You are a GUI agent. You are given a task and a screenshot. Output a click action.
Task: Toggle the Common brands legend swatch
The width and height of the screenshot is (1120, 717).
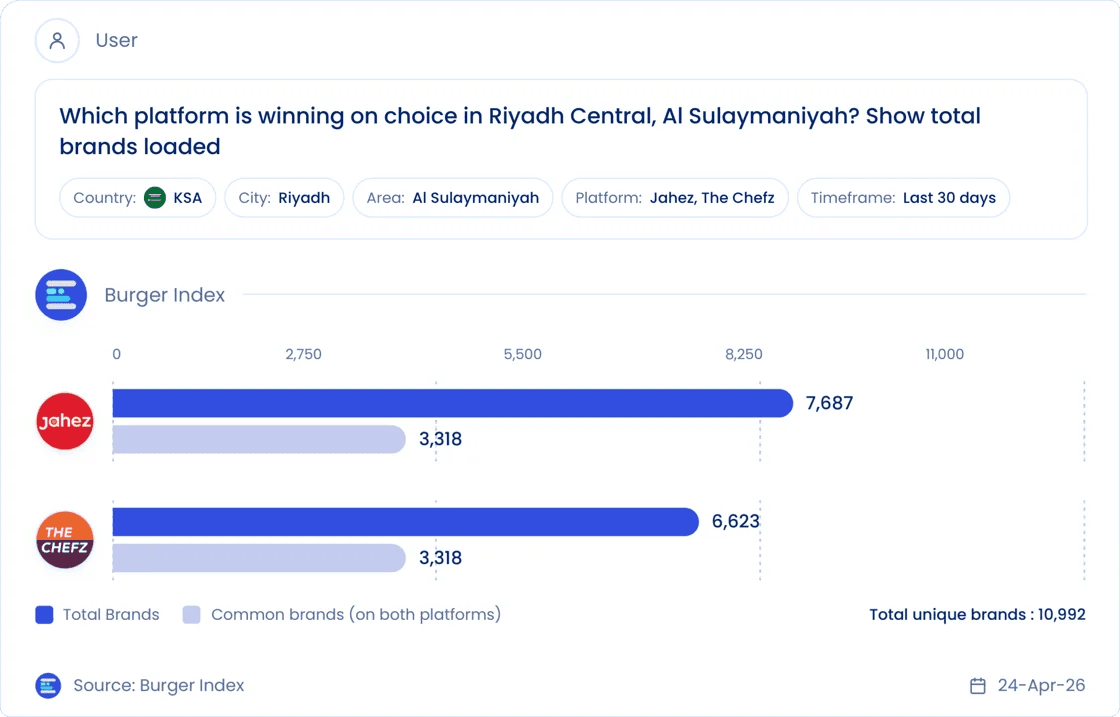pos(191,615)
